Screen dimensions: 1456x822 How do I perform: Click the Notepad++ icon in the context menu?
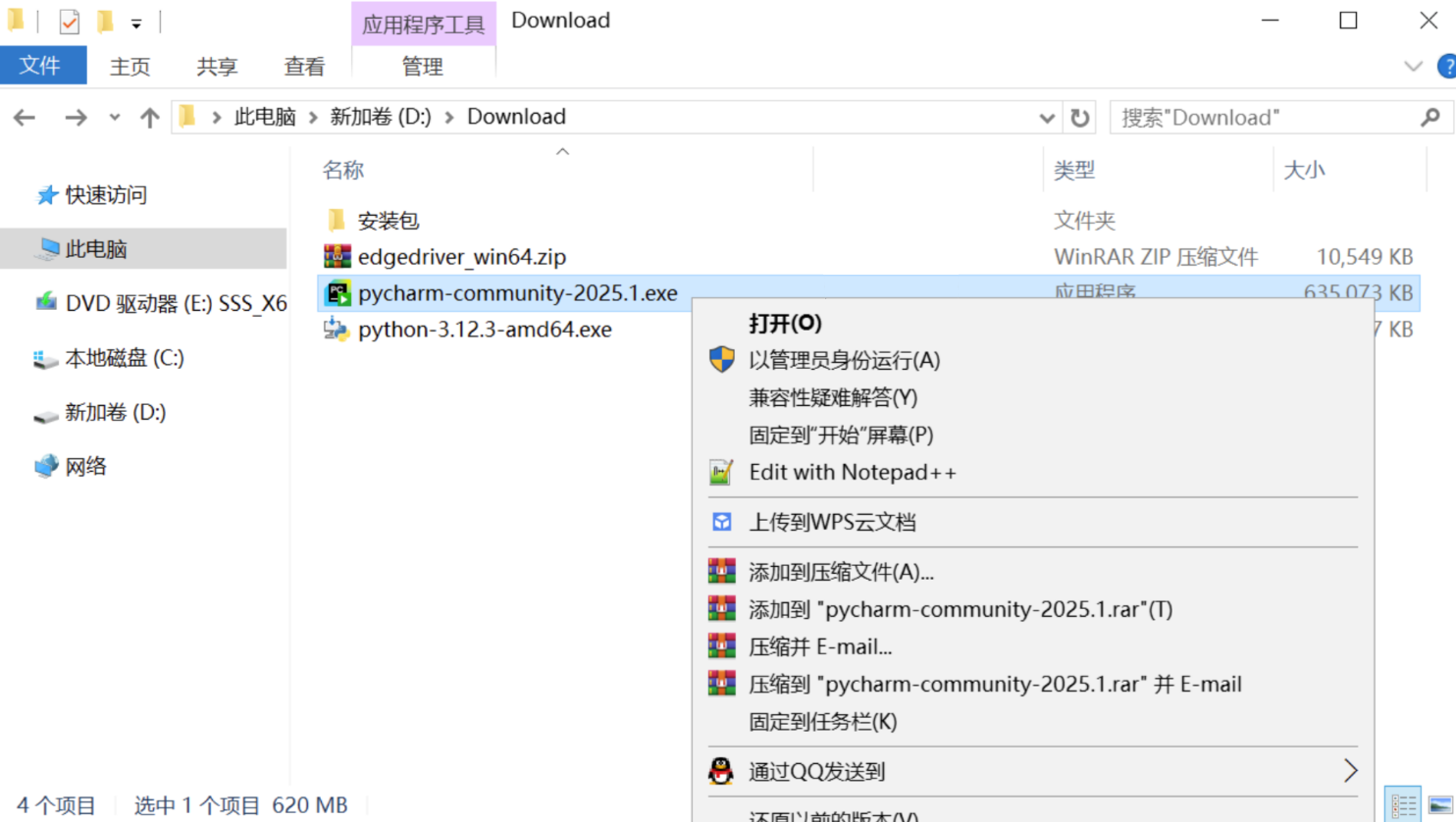tap(721, 473)
